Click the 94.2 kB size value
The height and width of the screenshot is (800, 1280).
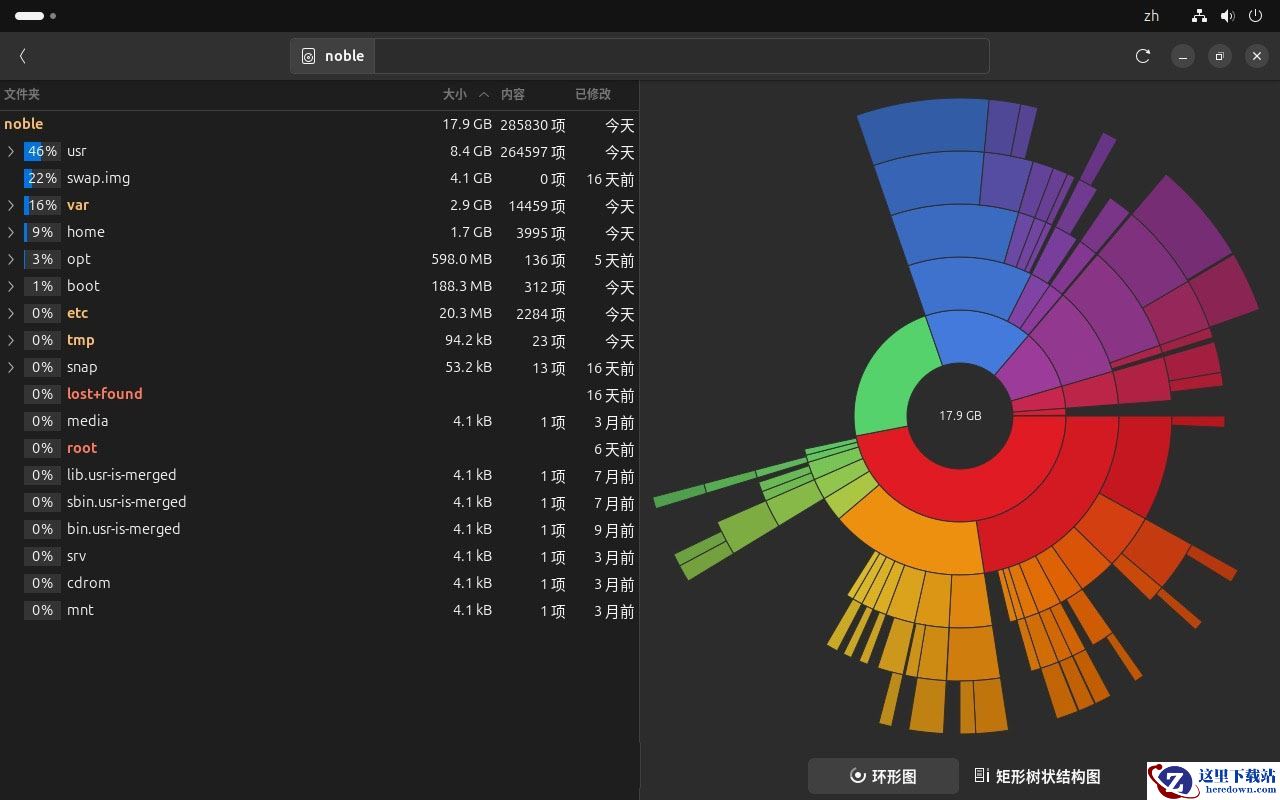click(x=468, y=340)
